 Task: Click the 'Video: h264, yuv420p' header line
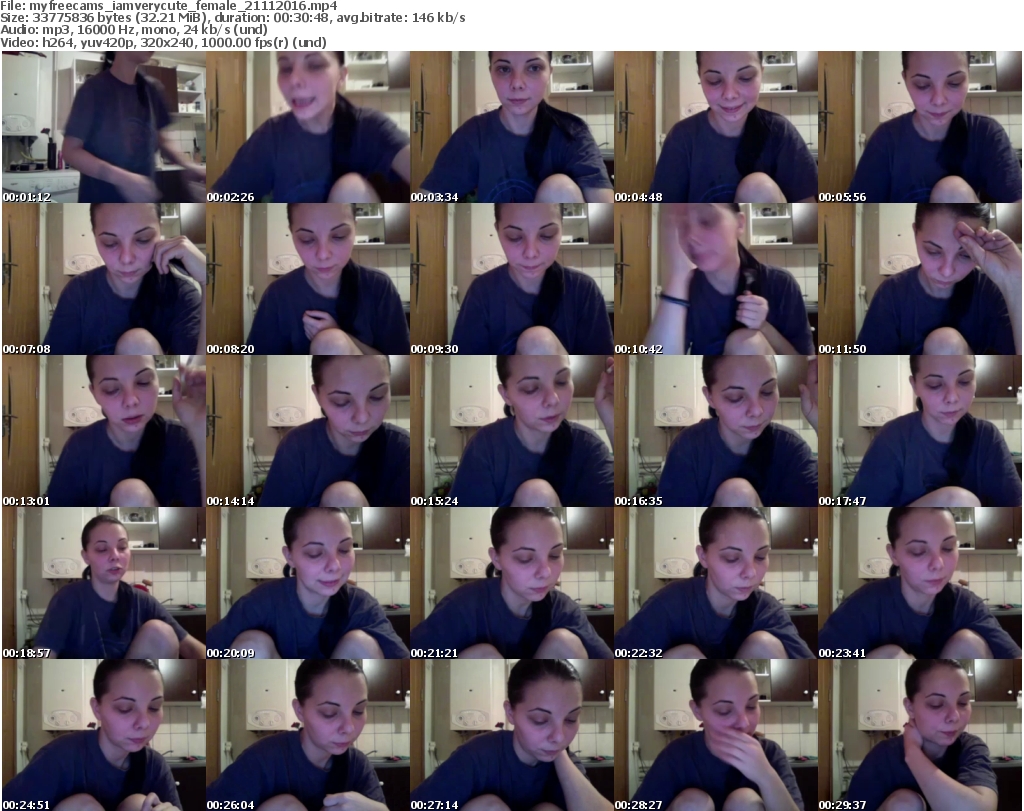pyautogui.click(x=163, y=42)
